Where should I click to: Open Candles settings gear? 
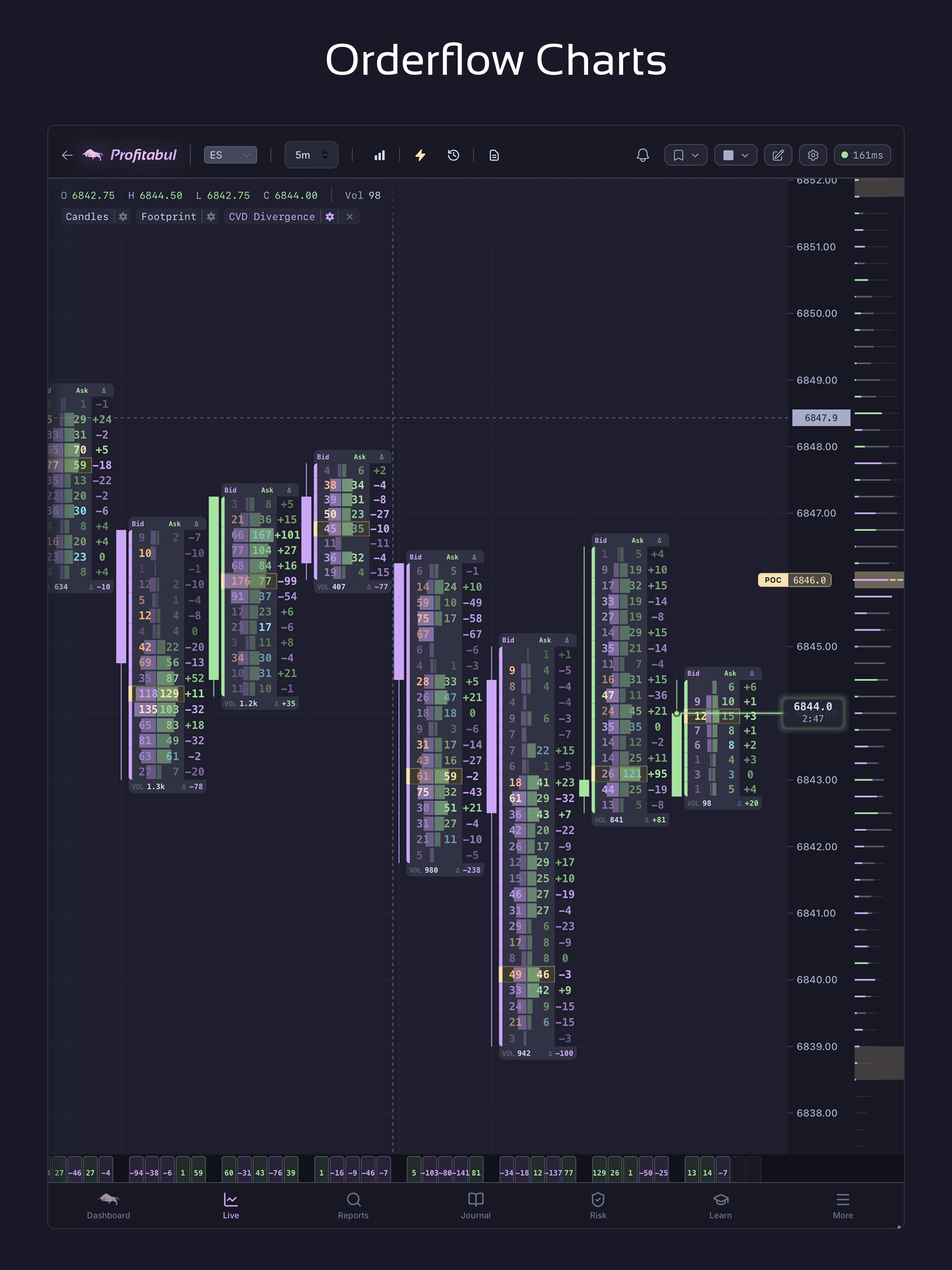coord(123,216)
